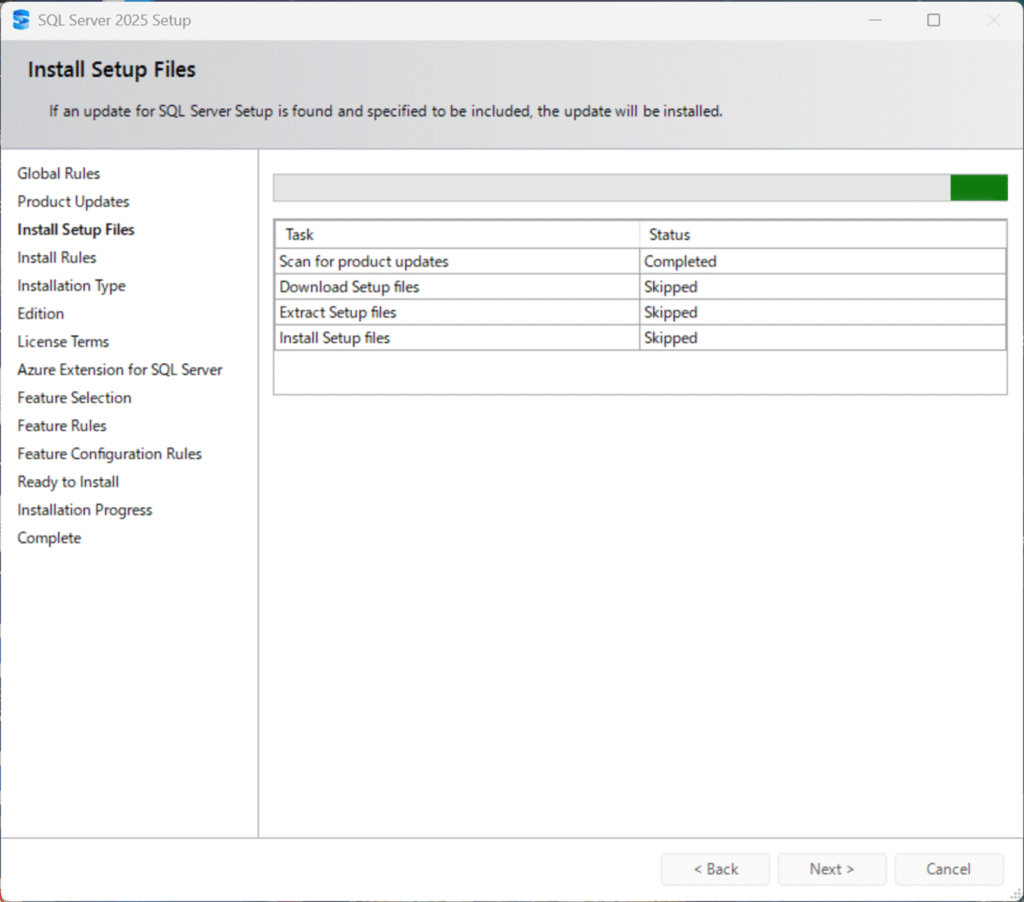
Task: Select the Download Setup files row
Action: coord(640,287)
